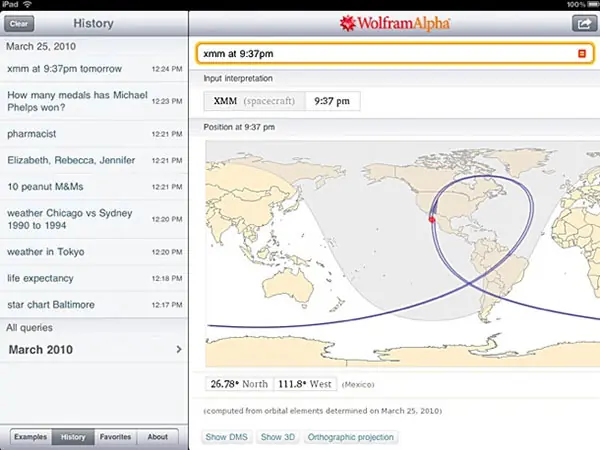Clear the history list
The image size is (600, 450).
point(19,24)
